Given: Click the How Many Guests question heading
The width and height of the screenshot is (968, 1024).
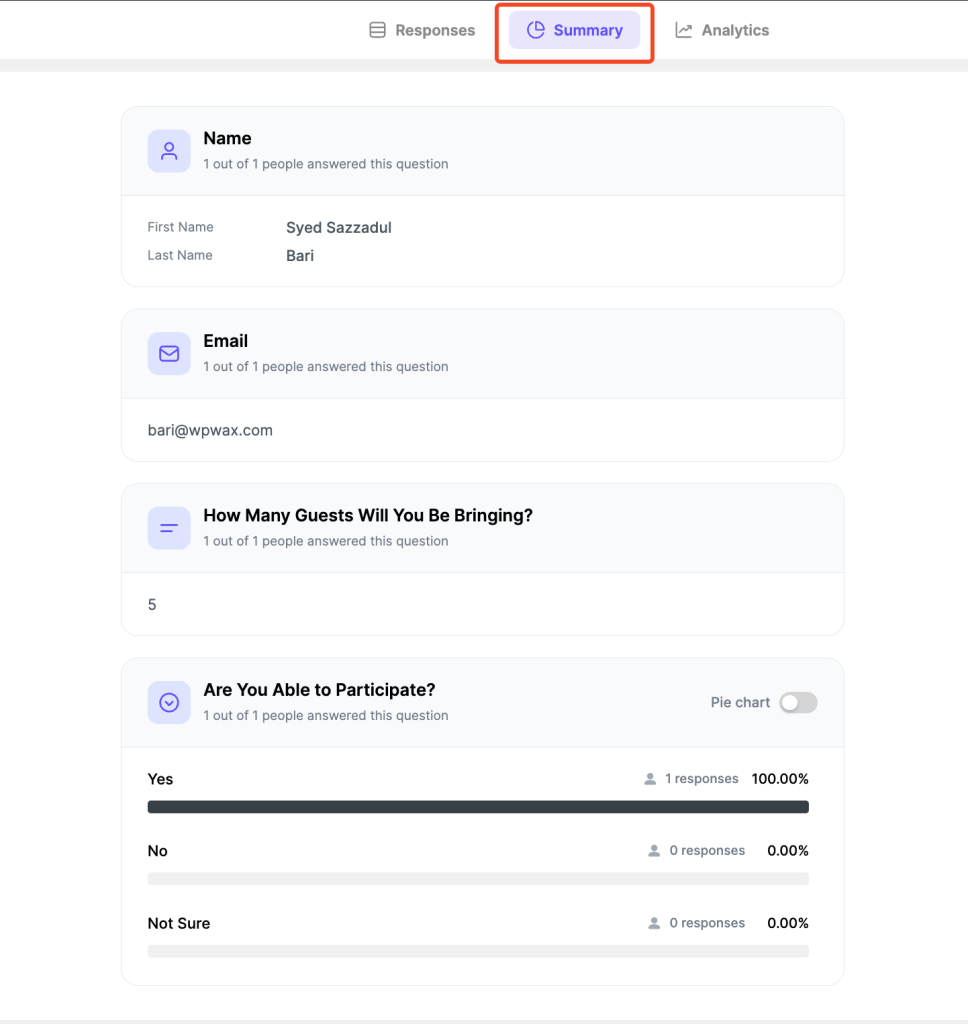Looking at the screenshot, I should 368,515.
